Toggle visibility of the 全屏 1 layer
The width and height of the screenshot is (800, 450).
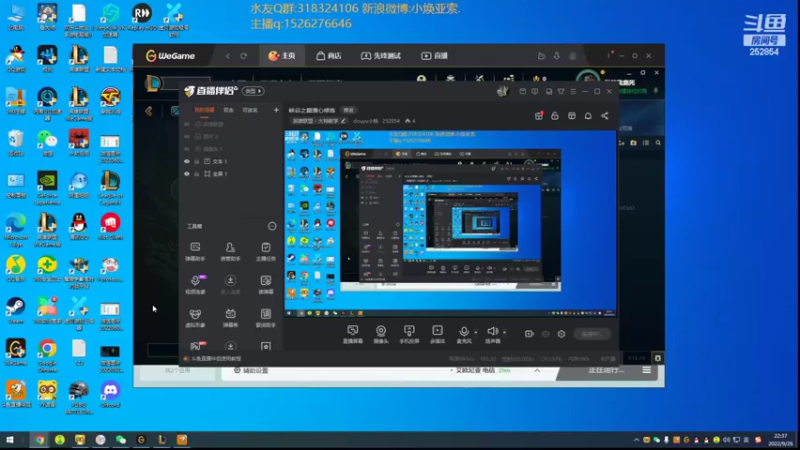tap(187, 174)
